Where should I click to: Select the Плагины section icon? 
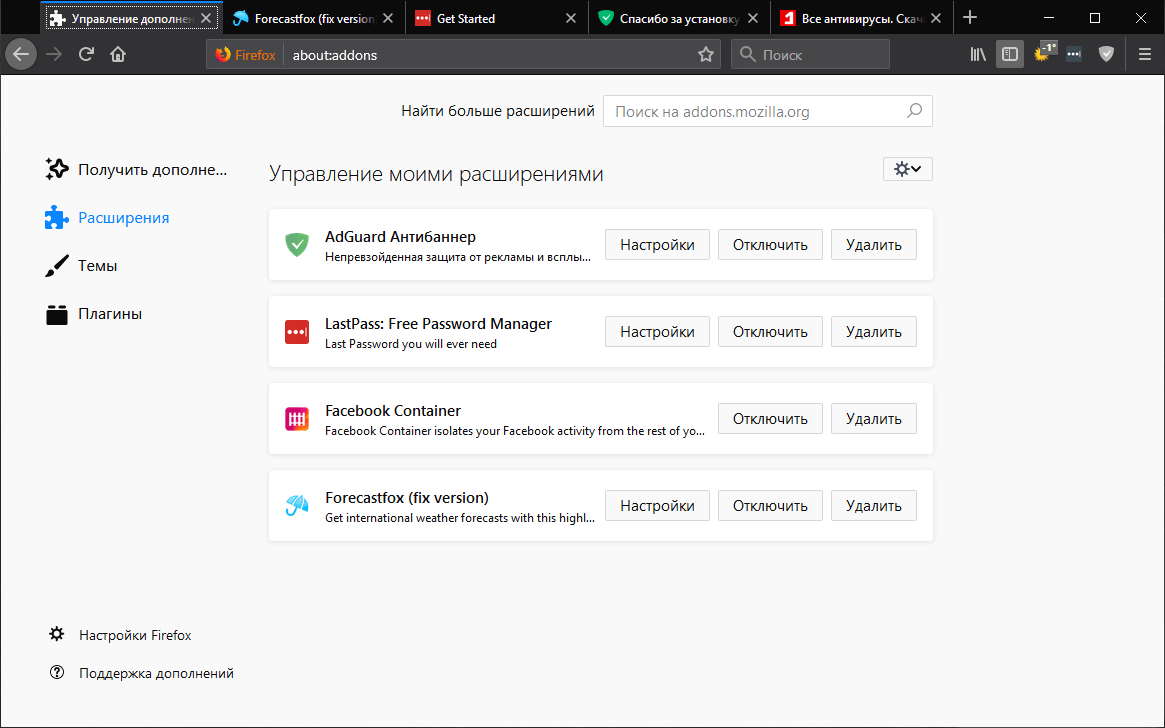57,313
